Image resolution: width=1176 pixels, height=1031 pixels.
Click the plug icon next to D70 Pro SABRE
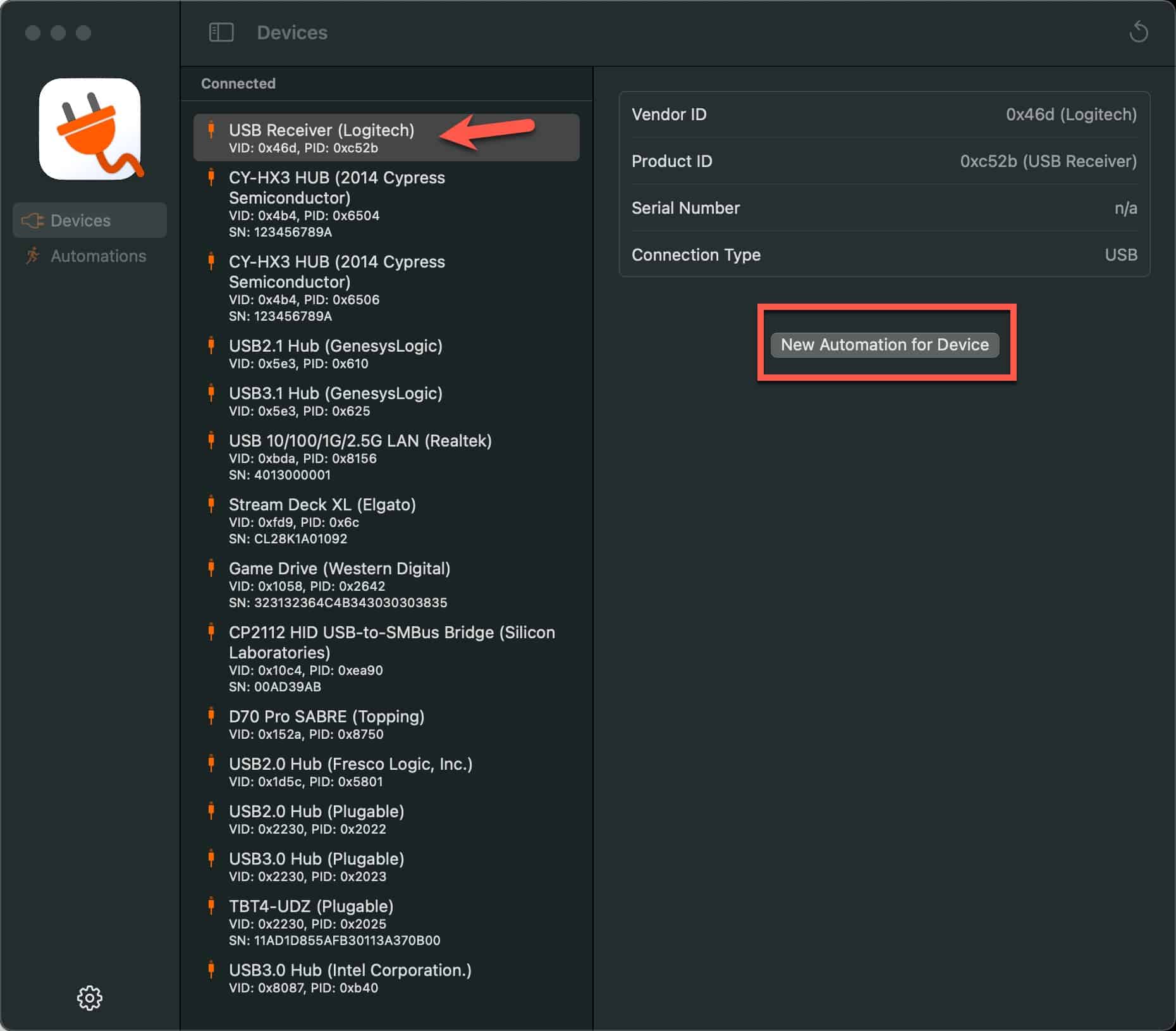click(211, 716)
